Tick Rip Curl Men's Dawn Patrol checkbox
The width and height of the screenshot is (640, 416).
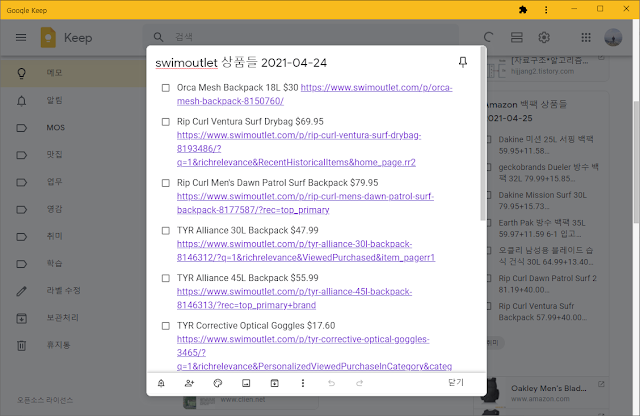[x=166, y=183]
